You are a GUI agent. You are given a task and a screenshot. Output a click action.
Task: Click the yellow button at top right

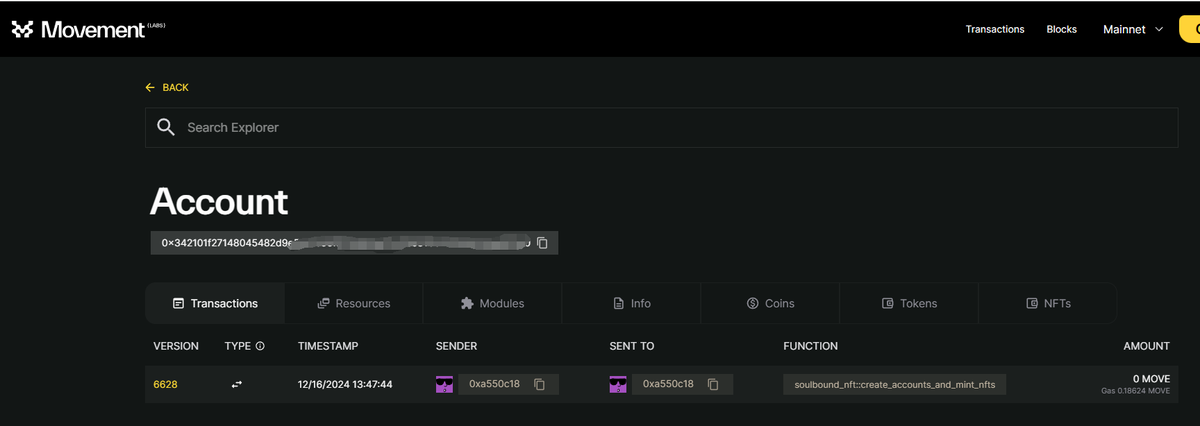(x=1190, y=29)
